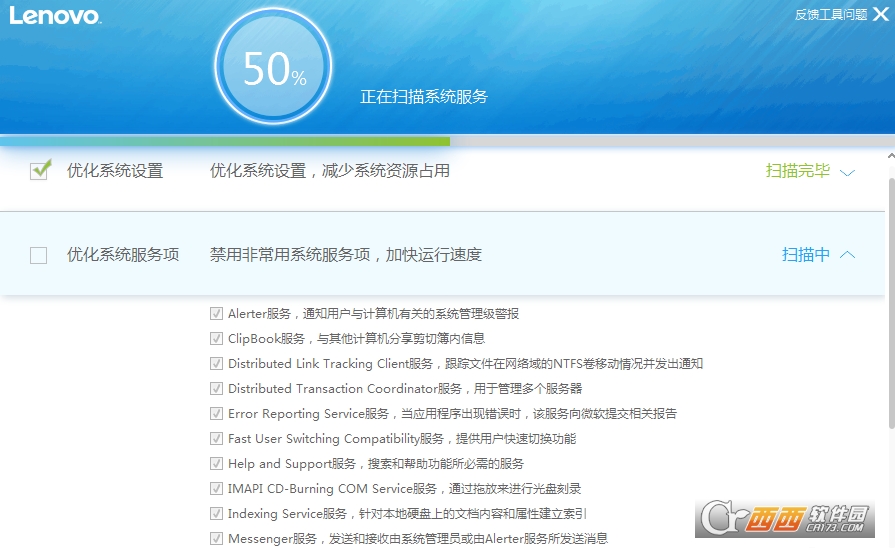Check the 优化系统服务项 checkbox

tap(39, 255)
